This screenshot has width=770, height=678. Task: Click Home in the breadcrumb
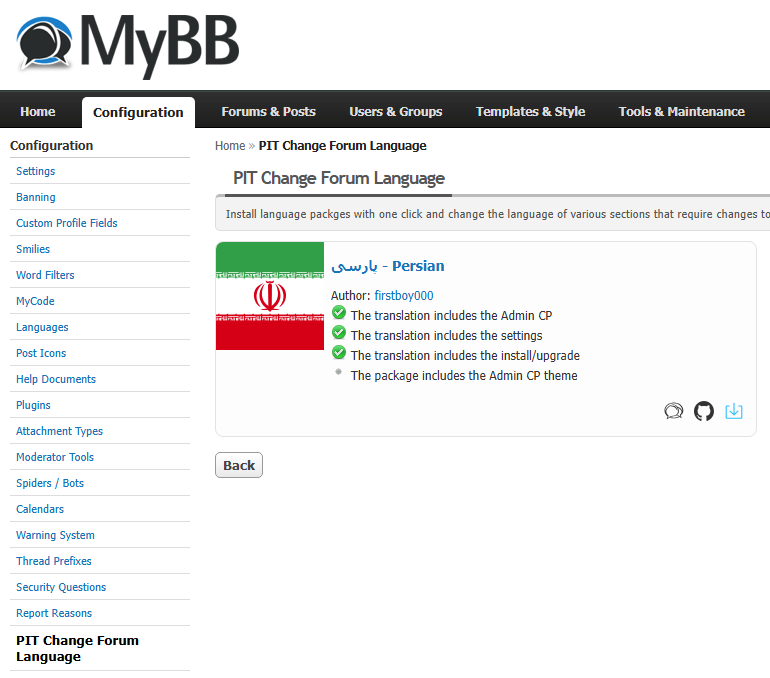230,146
